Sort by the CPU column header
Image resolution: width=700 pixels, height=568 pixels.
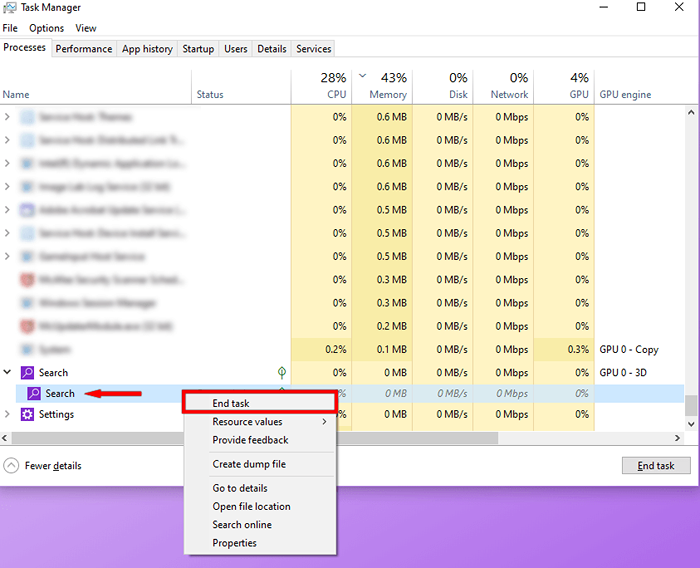[x=321, y=87]
